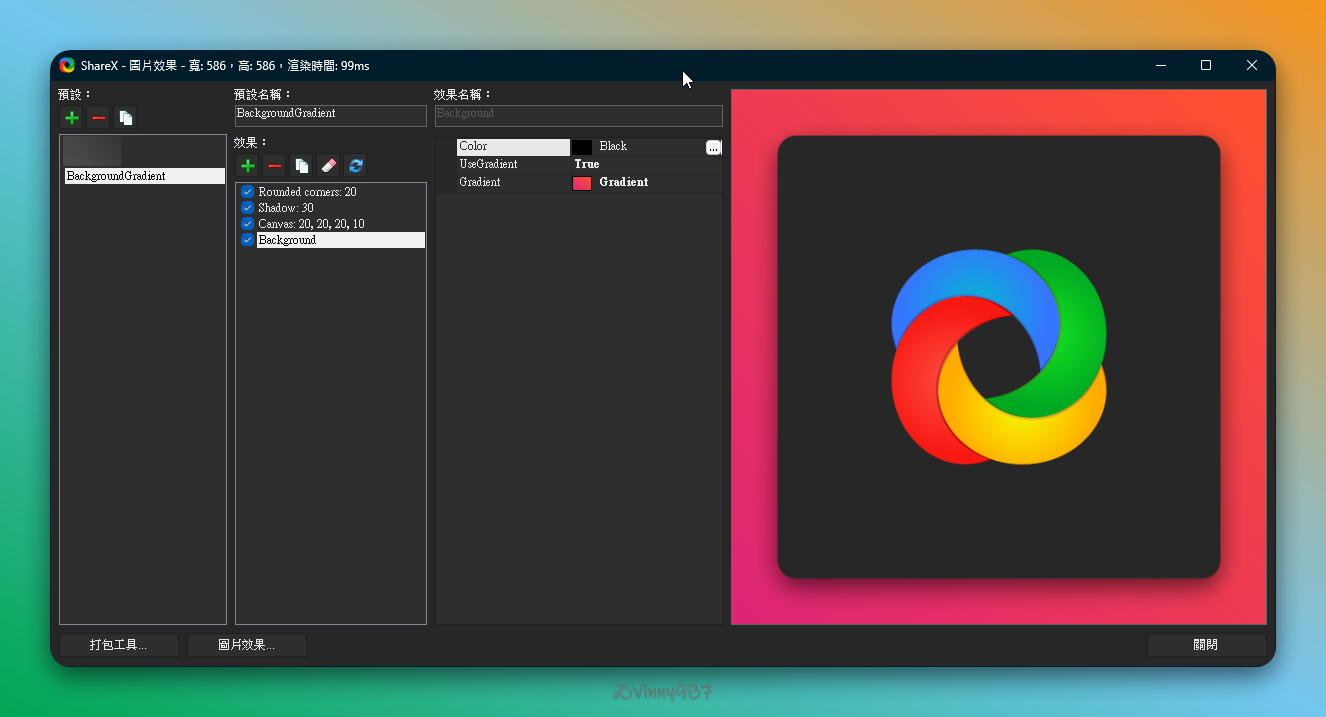Image resolution: width=1326 pixels, height=717 pixels.
Task: Add a new preset with the green plus
Action: tap(72, 118)
